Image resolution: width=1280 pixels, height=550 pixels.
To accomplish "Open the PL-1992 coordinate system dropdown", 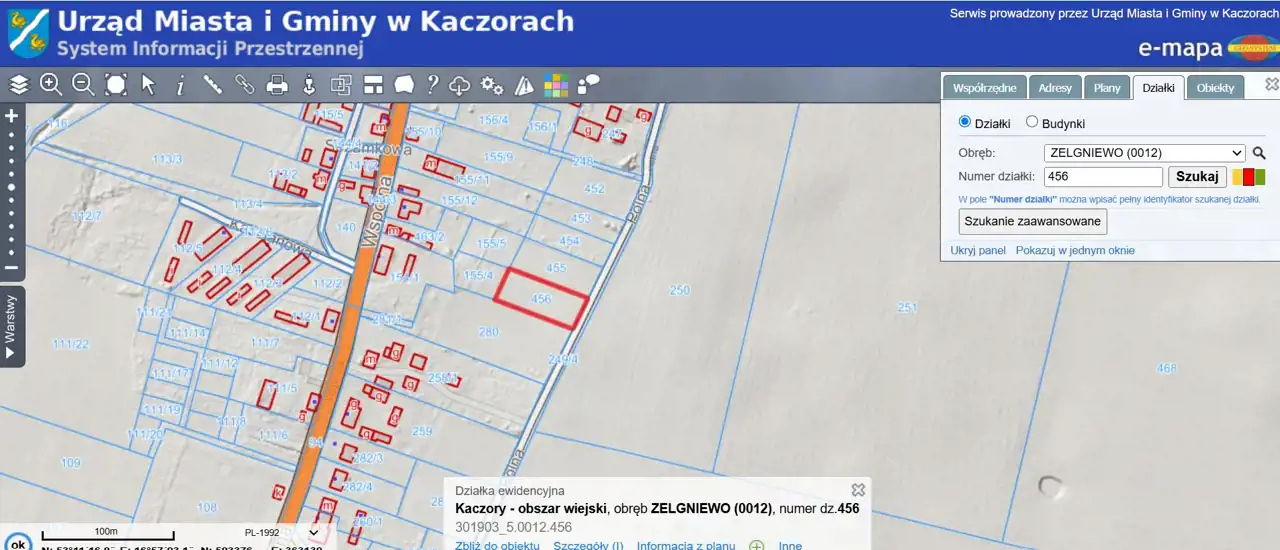I will coord(283,533).
